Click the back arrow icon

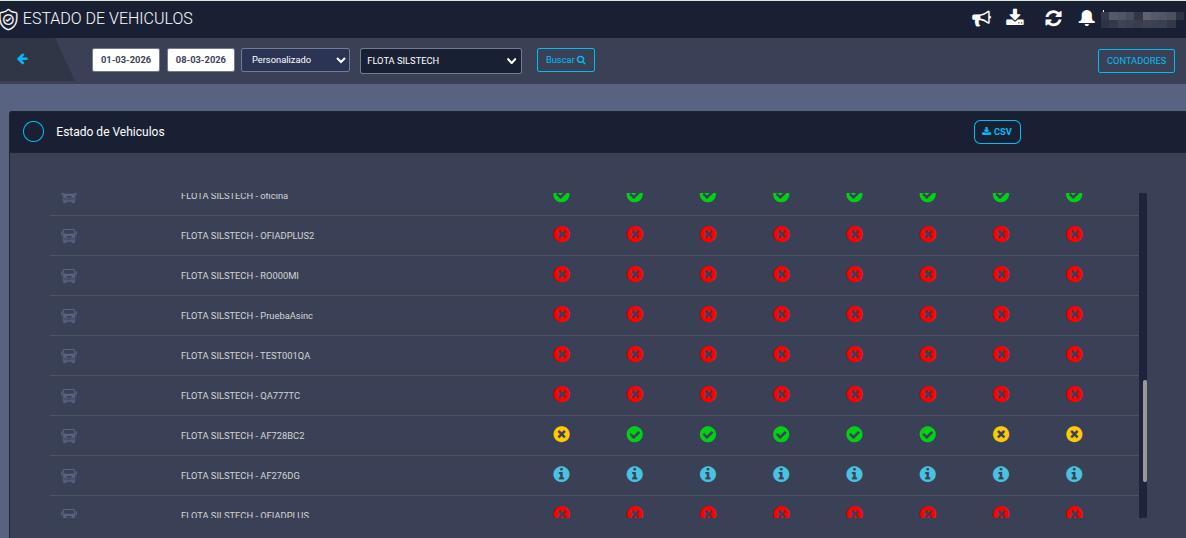tap(23, 59)
